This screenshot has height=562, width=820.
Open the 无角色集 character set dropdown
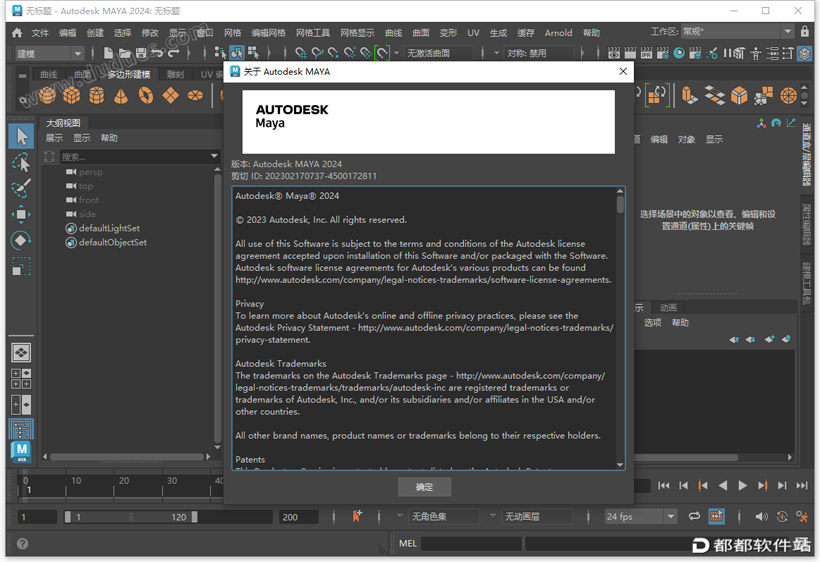[x=444, y=517]
